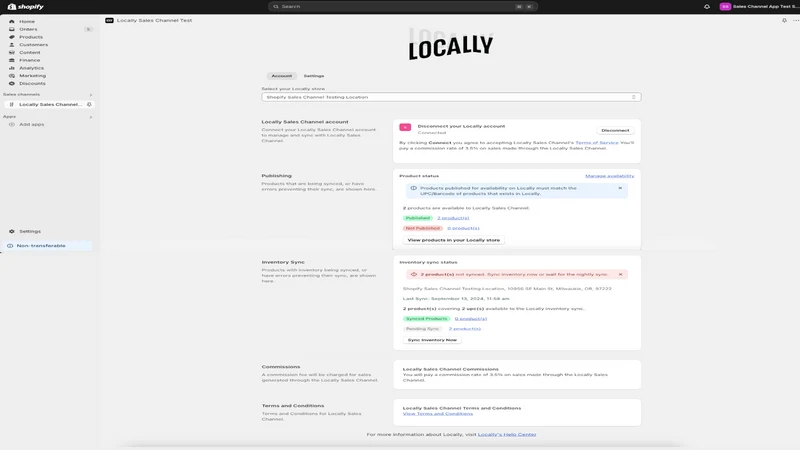Viewport: 800px width, 450px height.
Task: Click the Locally account pink icon
Action: (405, 127)
